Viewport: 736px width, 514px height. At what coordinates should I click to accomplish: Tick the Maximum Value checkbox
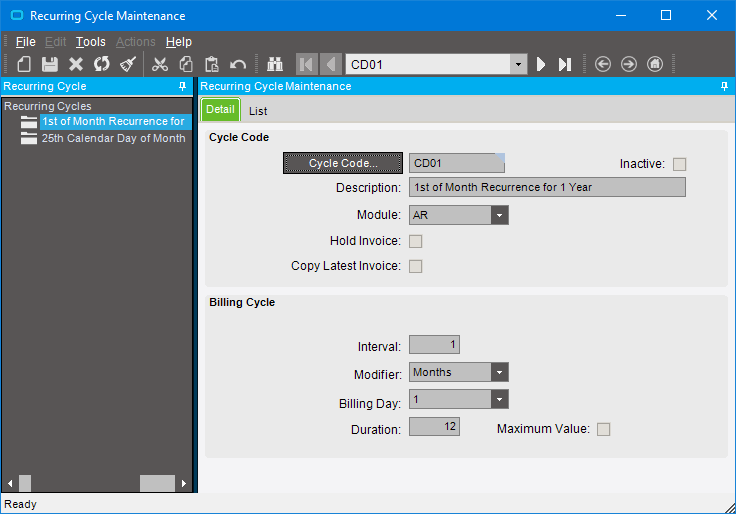pos(603,430)
